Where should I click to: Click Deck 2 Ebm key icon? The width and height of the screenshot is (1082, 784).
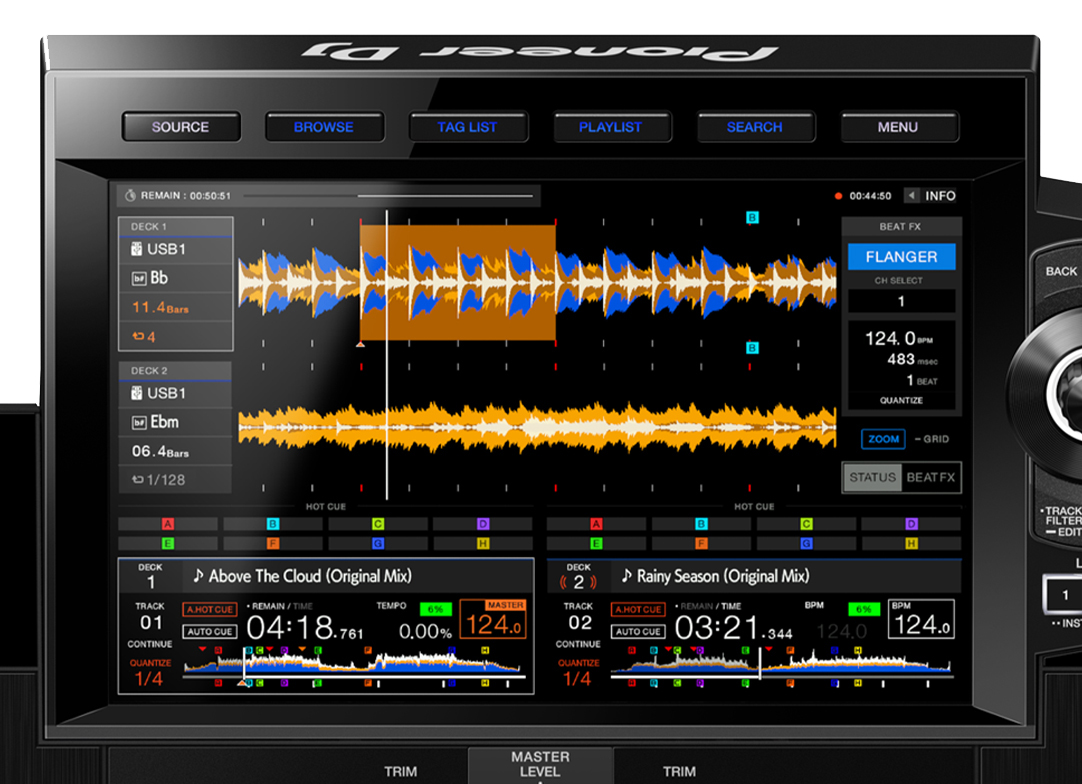139,422
